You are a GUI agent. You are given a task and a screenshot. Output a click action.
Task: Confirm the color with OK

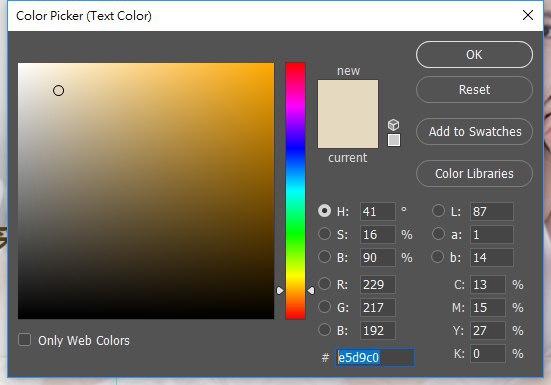tap(474, 54)
